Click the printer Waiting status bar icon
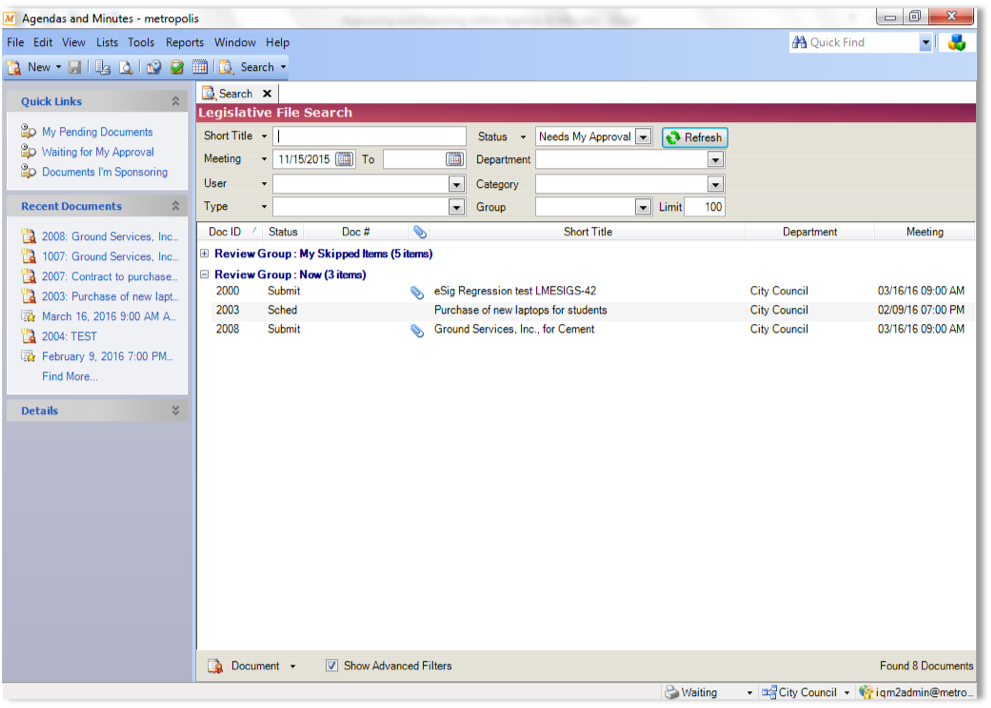 [x=672, y=693]
